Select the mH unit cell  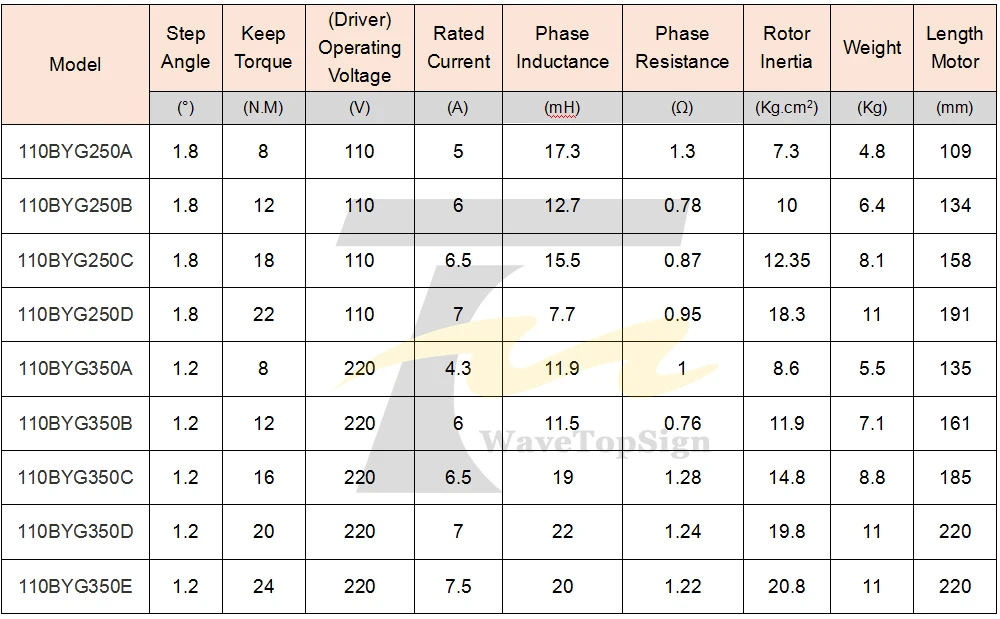(x=562, y=108)
